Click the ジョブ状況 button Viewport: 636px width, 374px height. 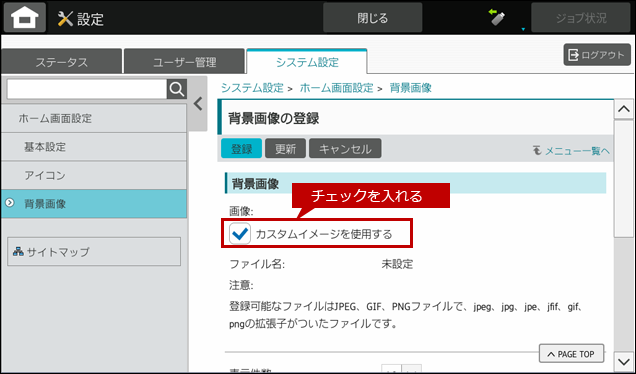[581, 18]
